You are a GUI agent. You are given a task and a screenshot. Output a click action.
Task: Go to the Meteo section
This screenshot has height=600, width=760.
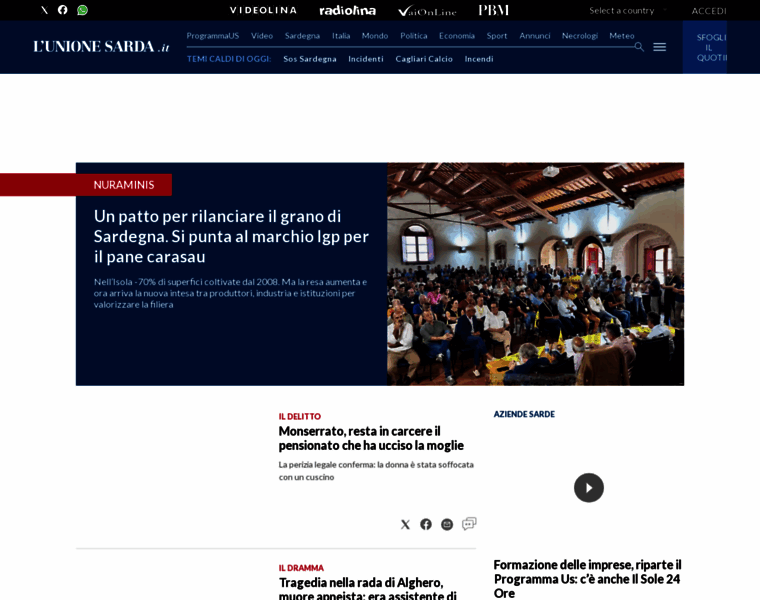coord(622,35)
